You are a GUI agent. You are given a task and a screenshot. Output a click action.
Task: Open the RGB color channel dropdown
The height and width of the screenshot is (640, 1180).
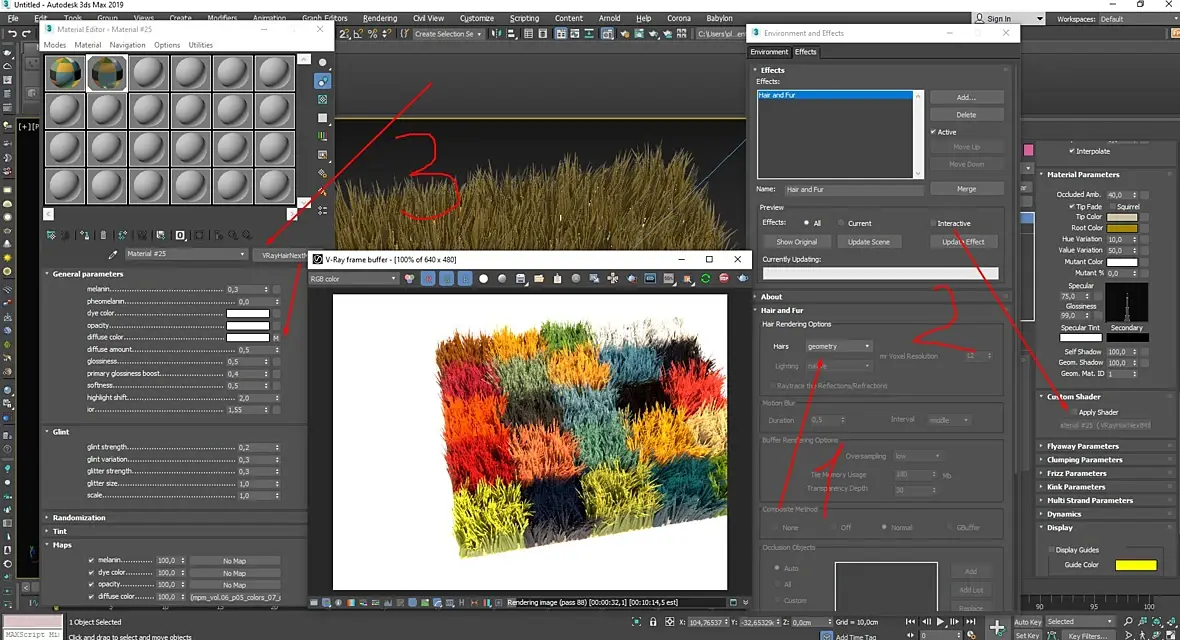click(x=353, y=279)
